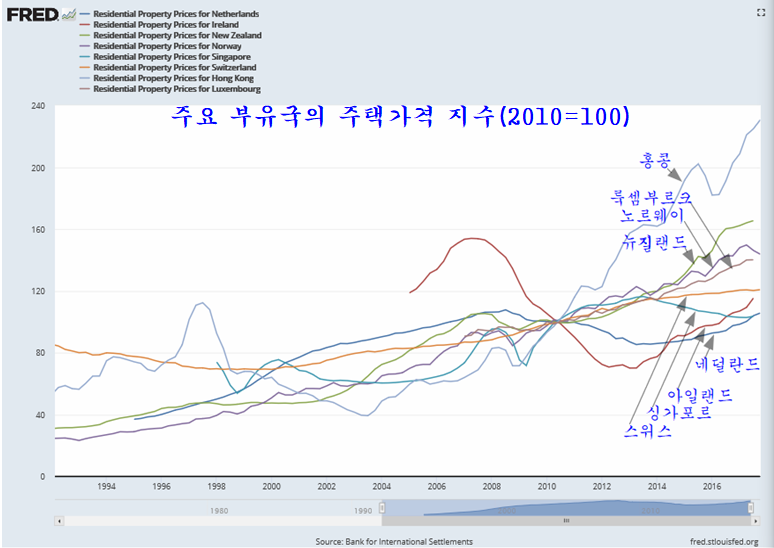The height and width of the screenshot is (548, 774).
Task: Click the left handle of range navigator
Action: [x=382, y=508]
